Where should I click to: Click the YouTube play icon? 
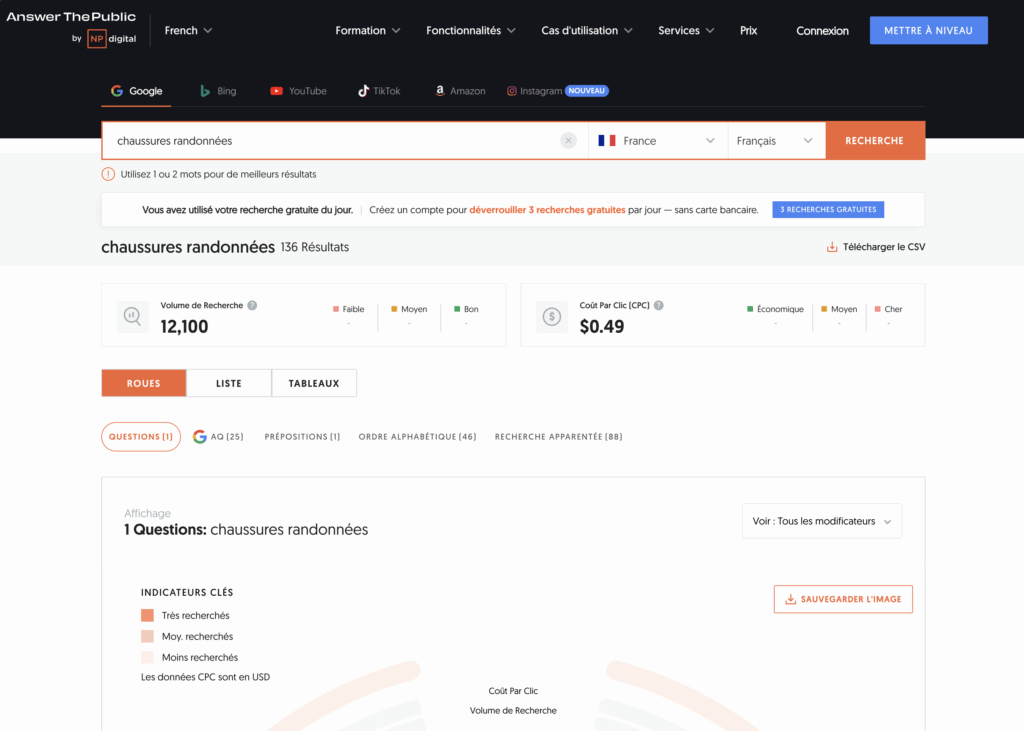click(276, 91)
